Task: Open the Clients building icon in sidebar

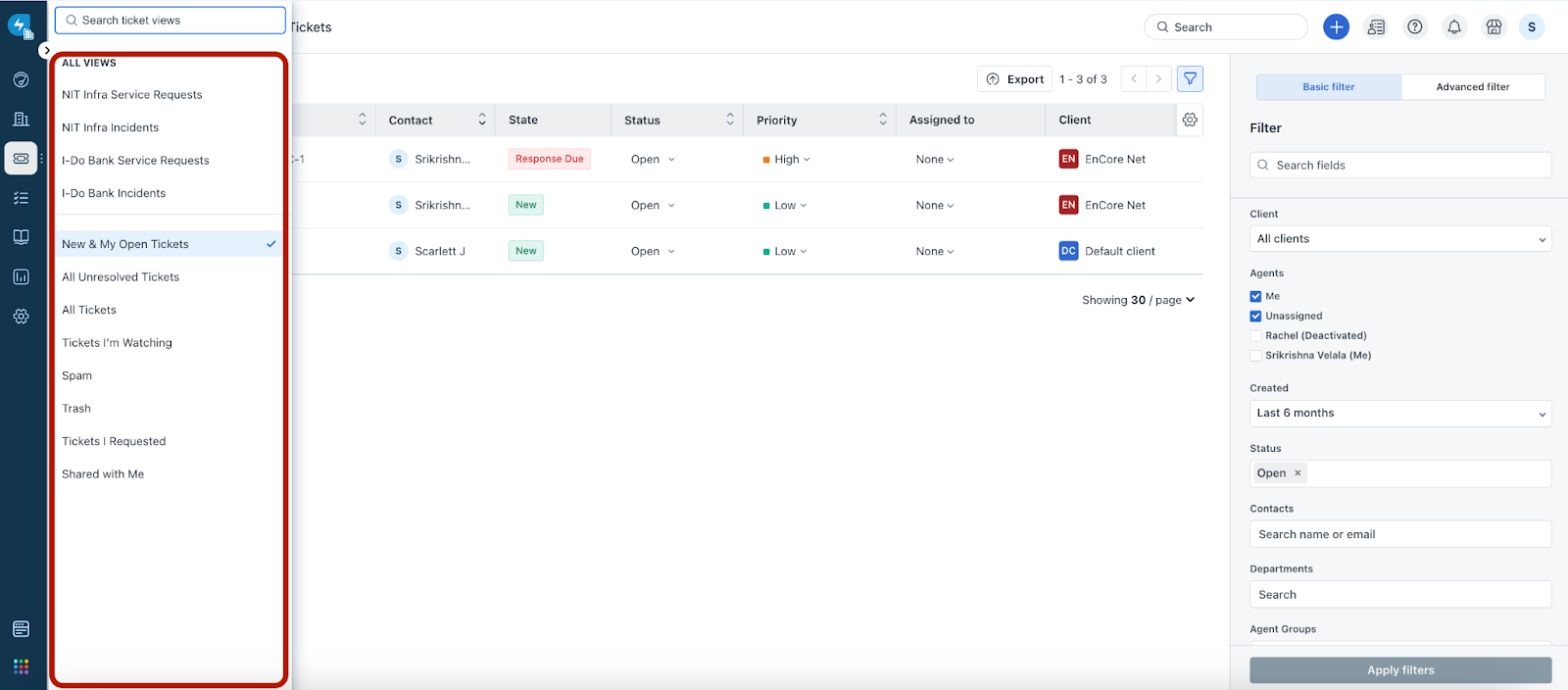Action: [x=21, y=119]
